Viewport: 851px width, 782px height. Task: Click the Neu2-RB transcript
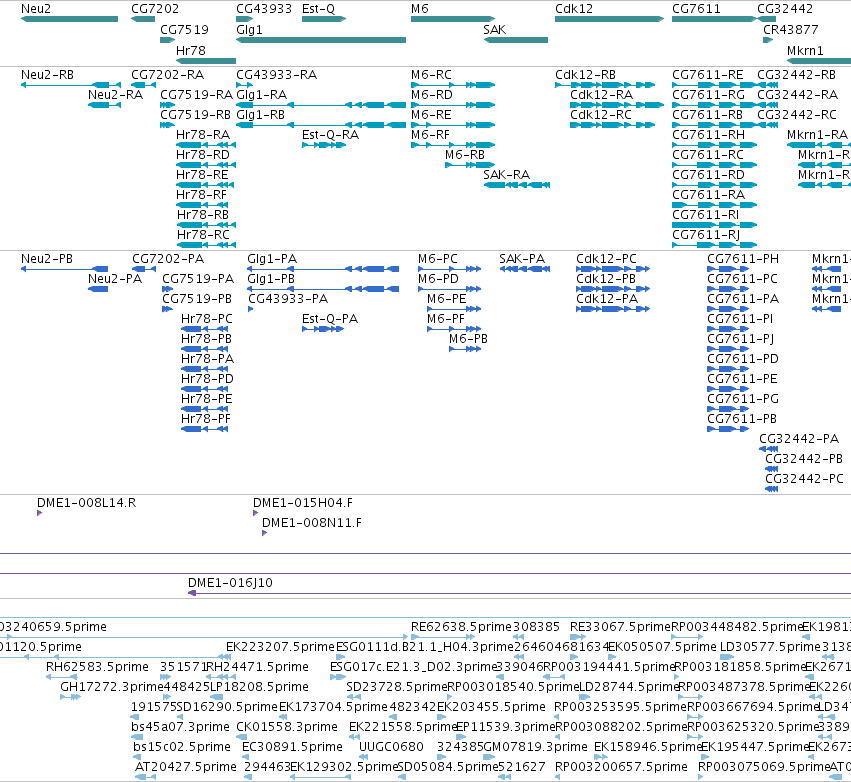click(x=71, y=85)
